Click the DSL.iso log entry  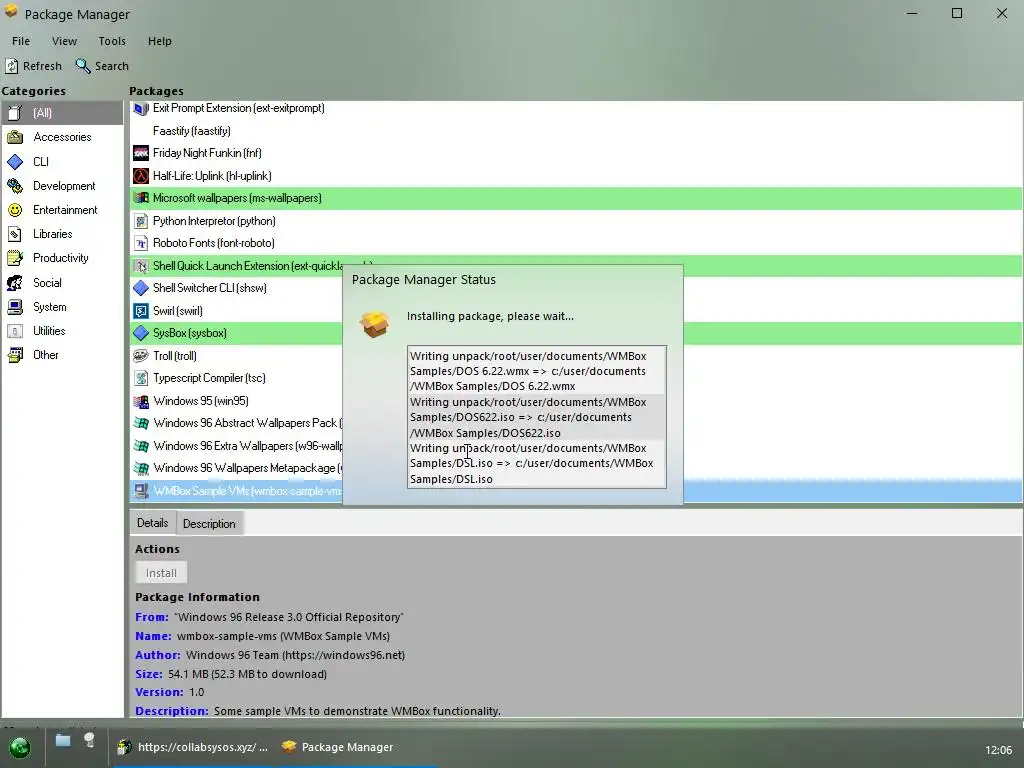coord(536,464)
